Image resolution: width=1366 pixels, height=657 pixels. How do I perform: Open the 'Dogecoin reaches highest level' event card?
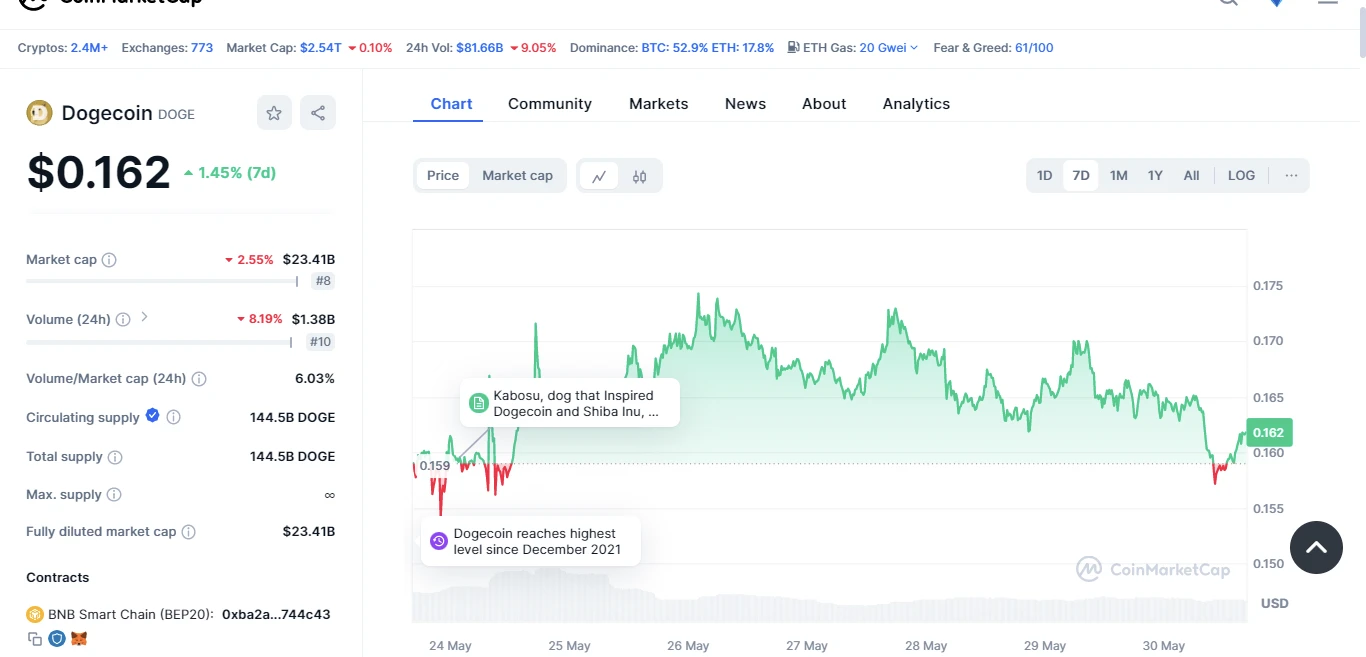[531, 541]
